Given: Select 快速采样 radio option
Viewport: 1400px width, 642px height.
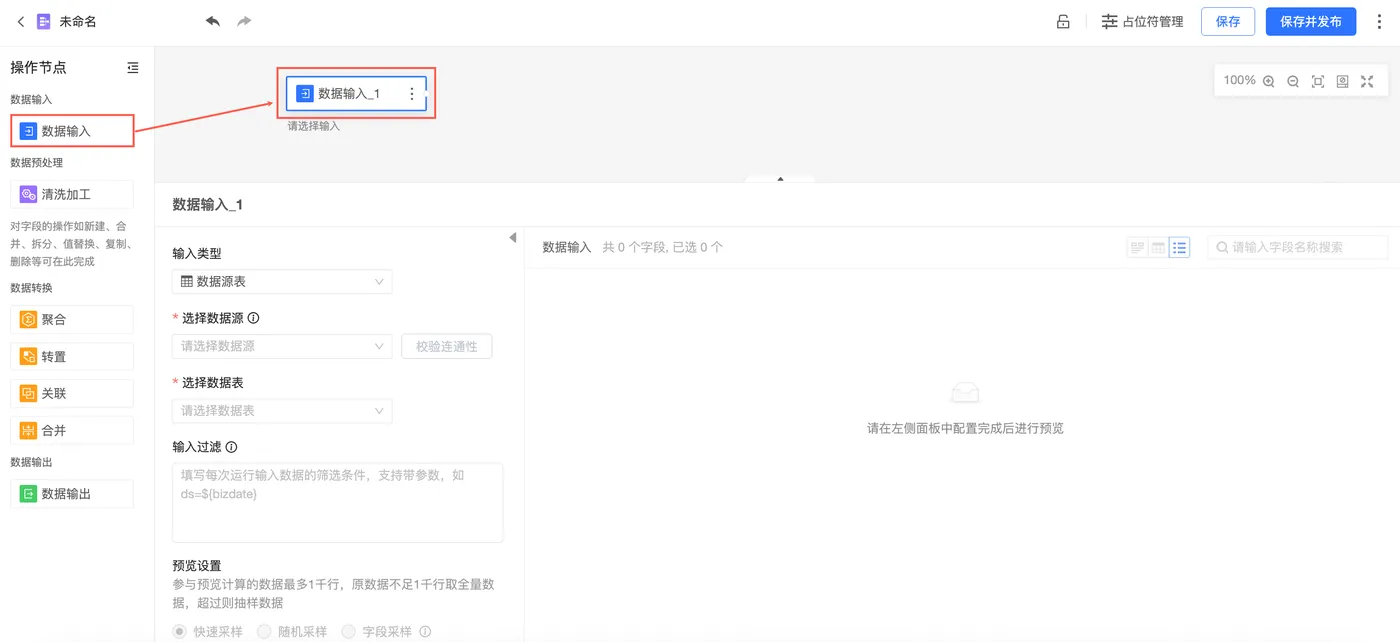Looking at the screenshot, I should click(180, 631).
